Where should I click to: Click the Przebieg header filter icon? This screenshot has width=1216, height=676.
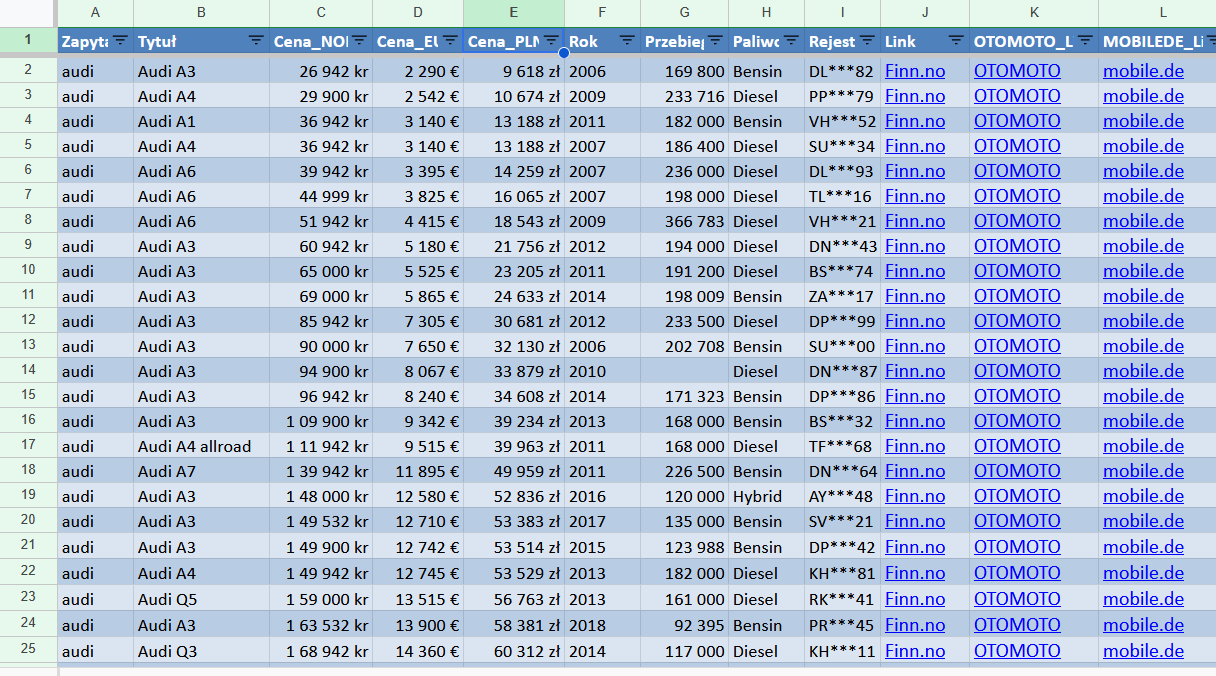(x=715, y=41)
